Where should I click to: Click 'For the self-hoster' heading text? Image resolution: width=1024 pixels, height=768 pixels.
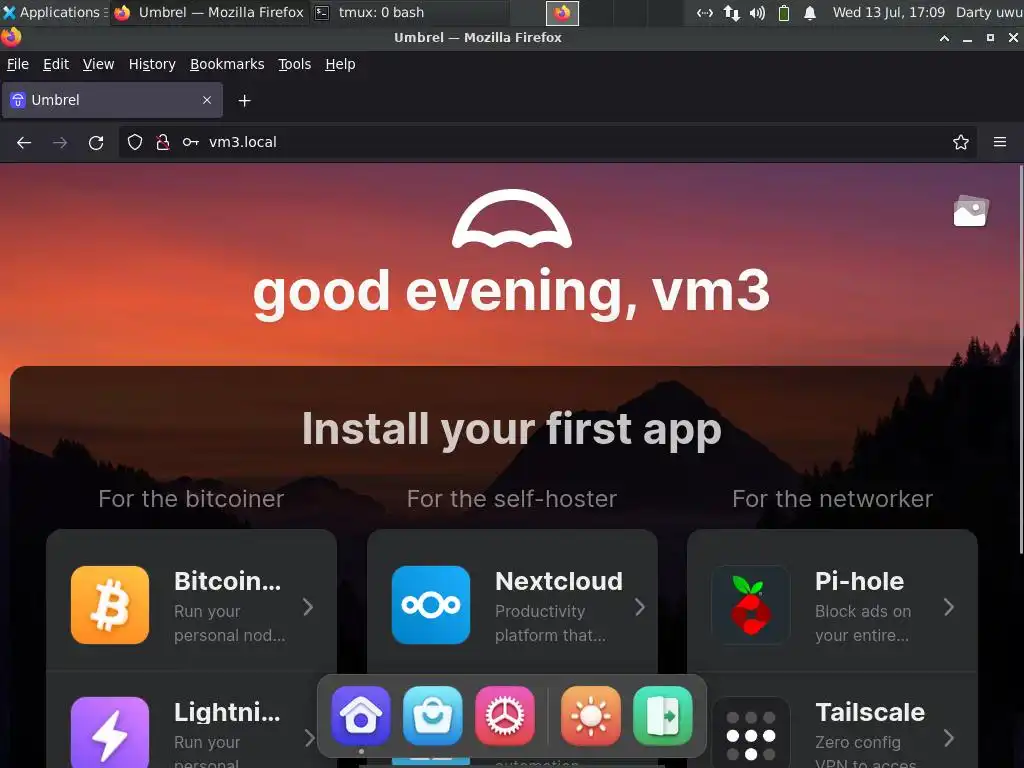coord(512,499)
